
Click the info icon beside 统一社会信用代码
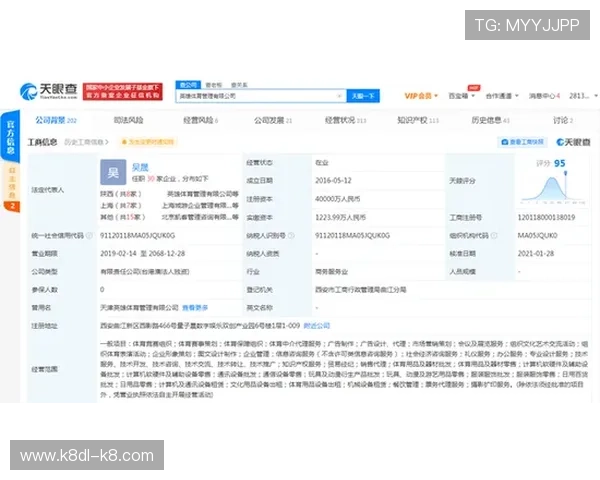tap(89, 235)
